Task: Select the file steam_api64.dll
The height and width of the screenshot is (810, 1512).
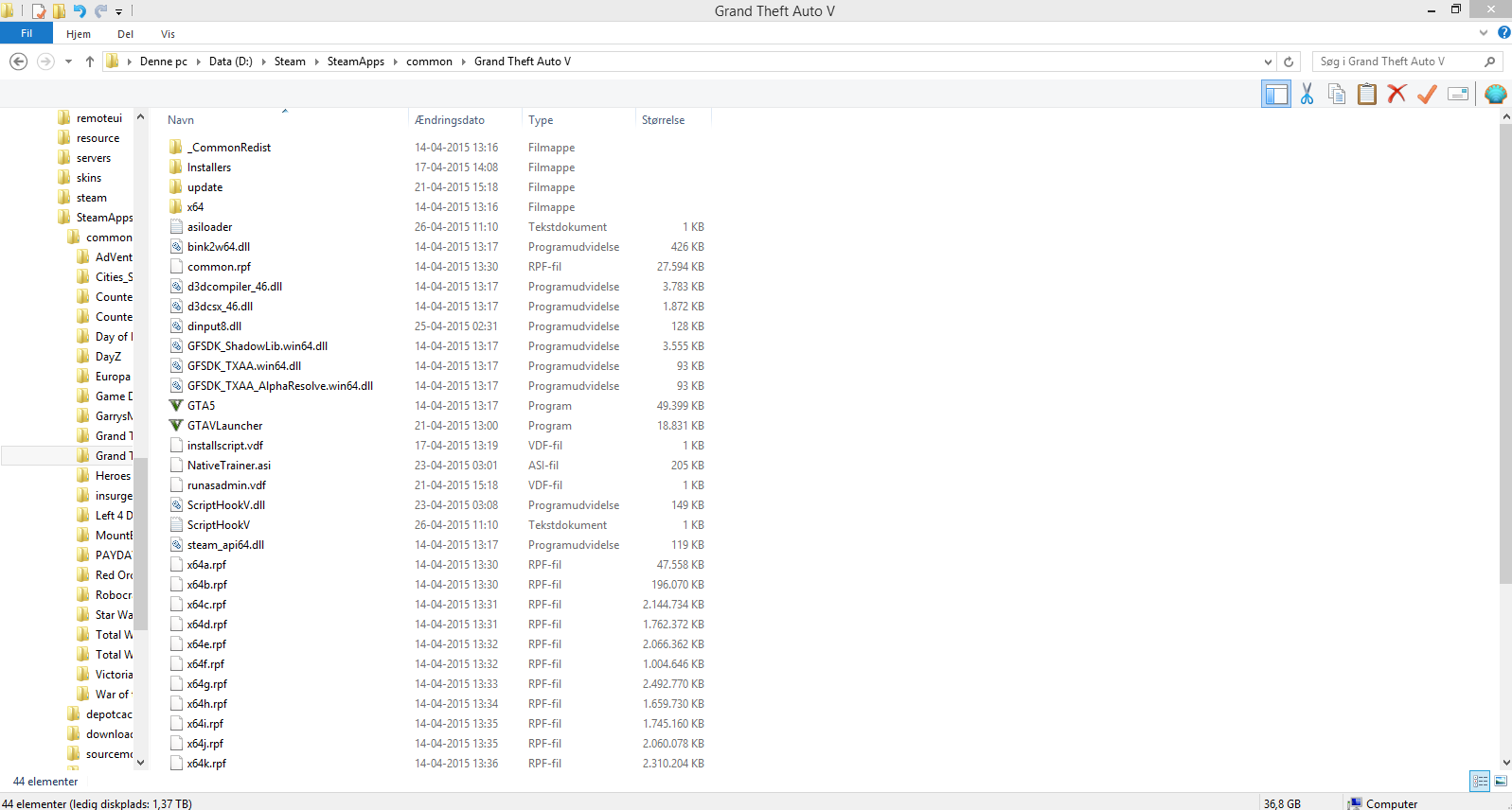Action: pos(225,545)
